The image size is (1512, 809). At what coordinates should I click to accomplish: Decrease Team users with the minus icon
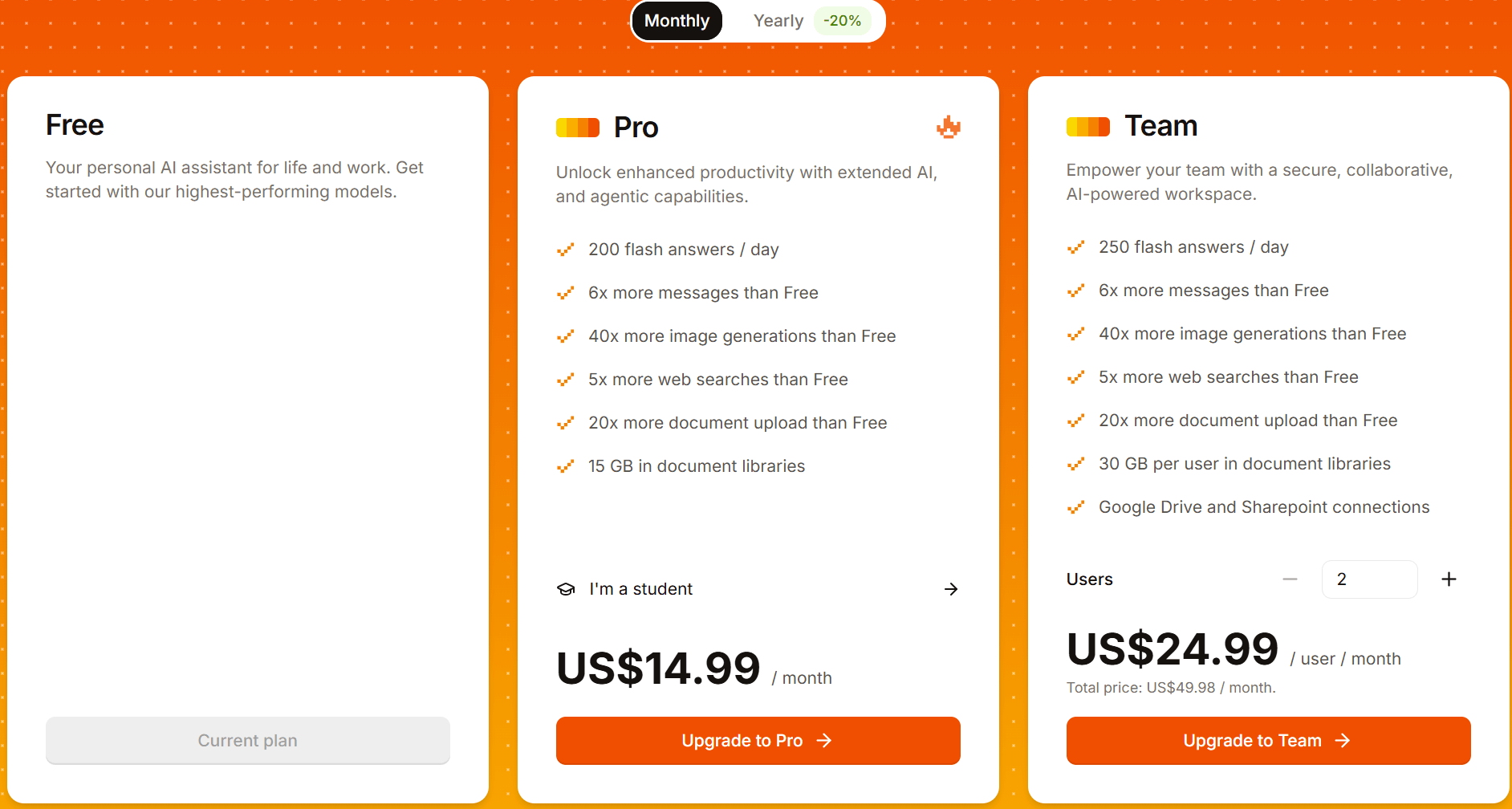tap(1290, 579)
